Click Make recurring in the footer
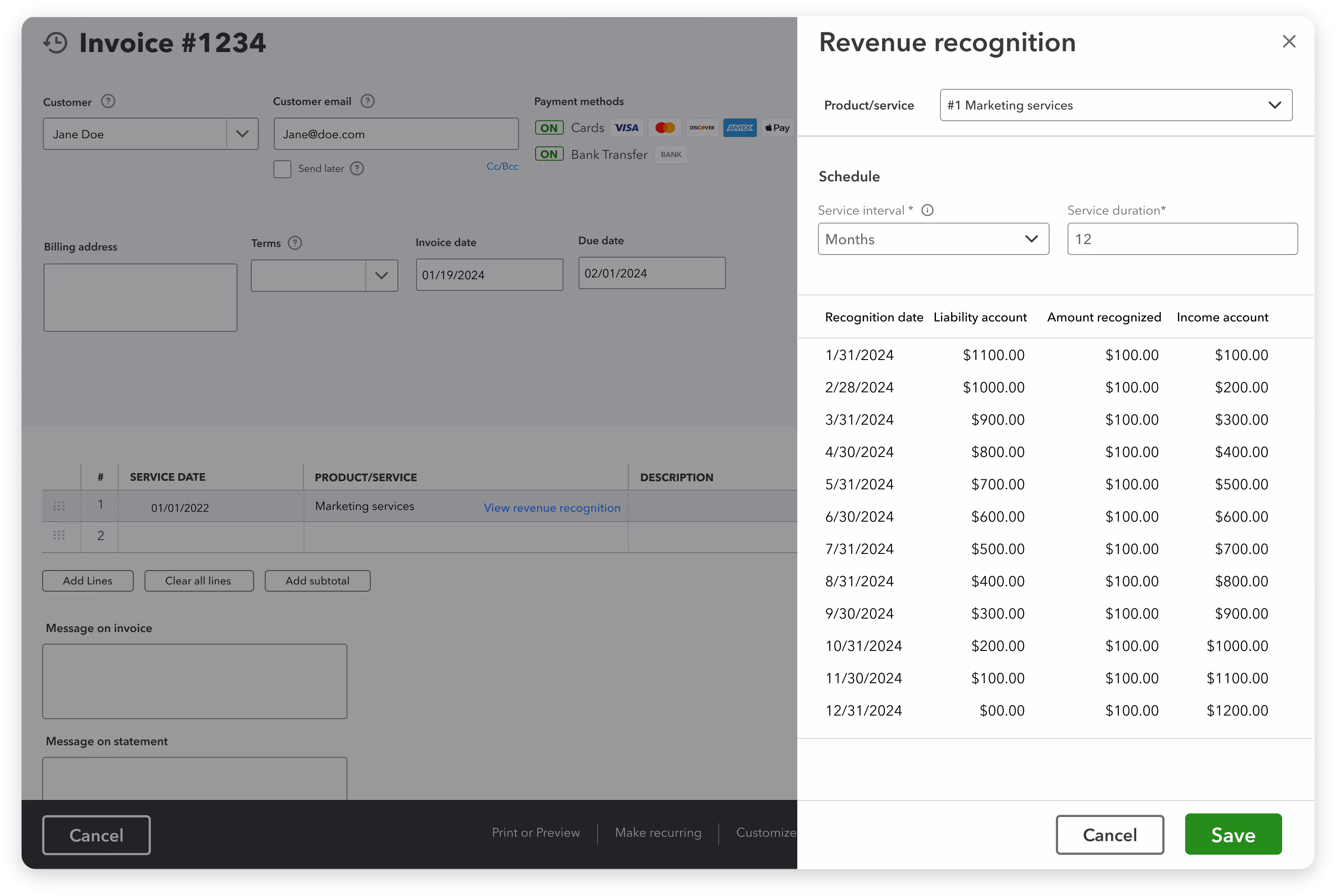The height and width of the screenshot is (896, 1336). (658, 833)
